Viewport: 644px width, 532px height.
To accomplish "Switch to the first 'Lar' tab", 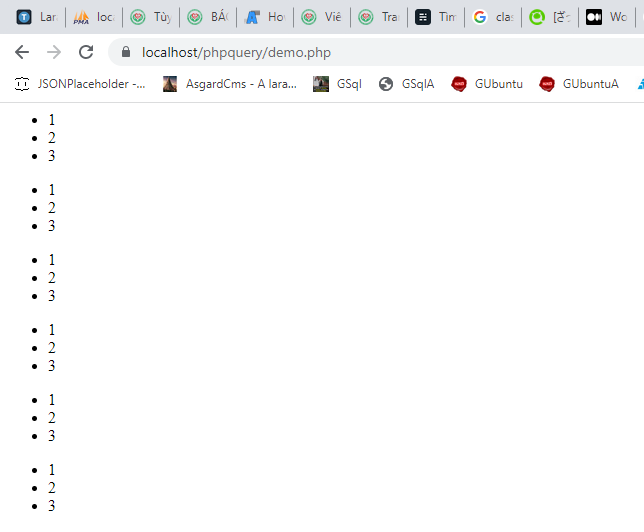I will (x=37, y=17).
